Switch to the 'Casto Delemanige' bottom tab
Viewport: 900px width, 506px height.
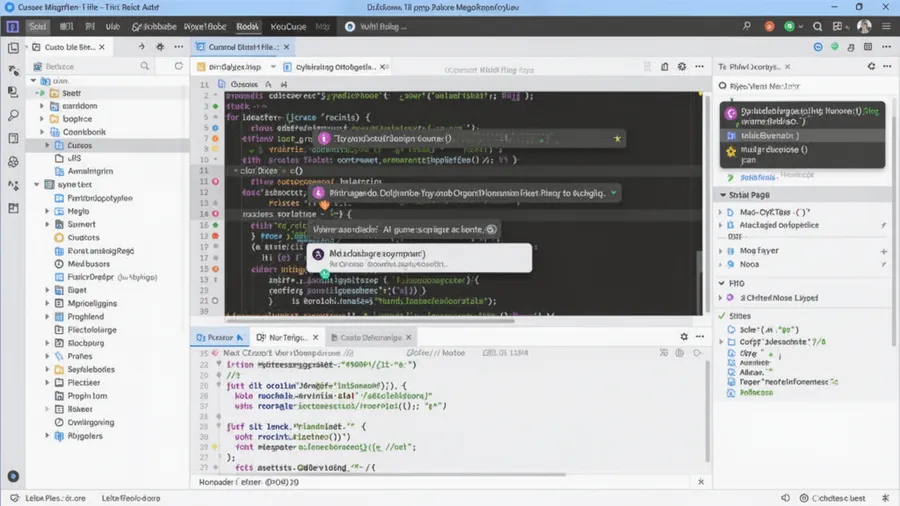[371, 337]
